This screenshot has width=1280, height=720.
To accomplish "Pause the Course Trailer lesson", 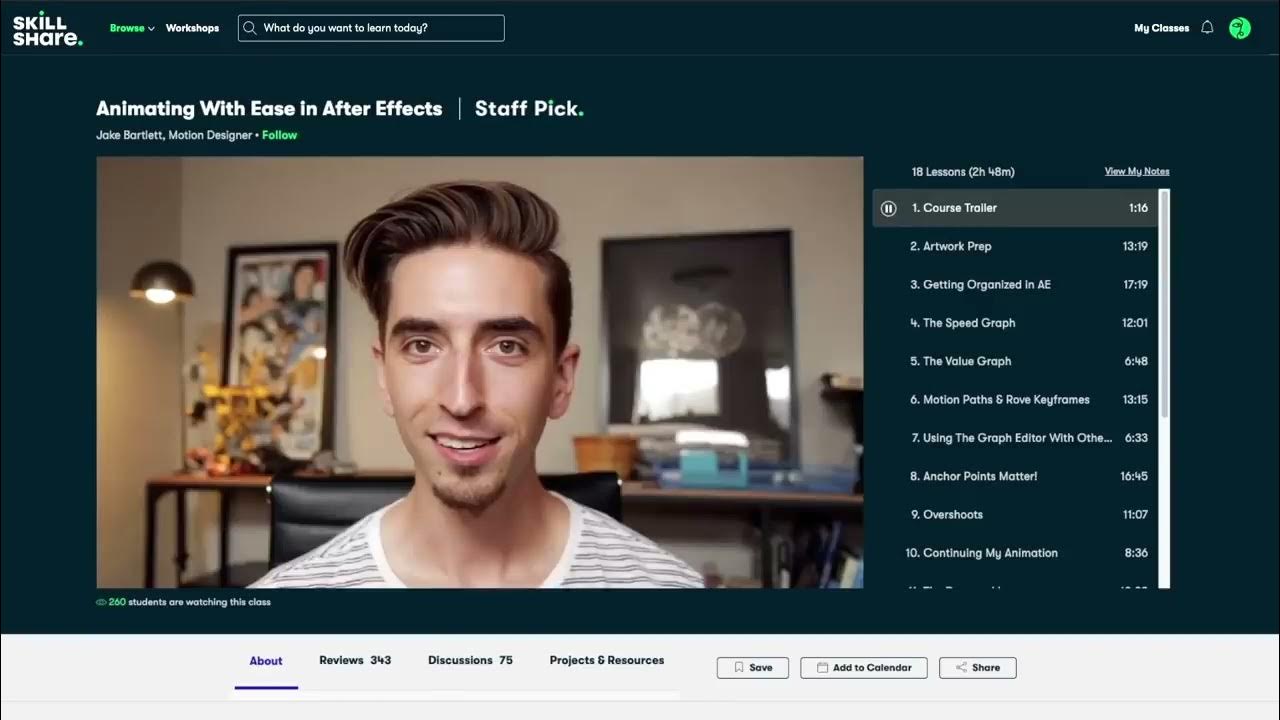I will (888, 208).
